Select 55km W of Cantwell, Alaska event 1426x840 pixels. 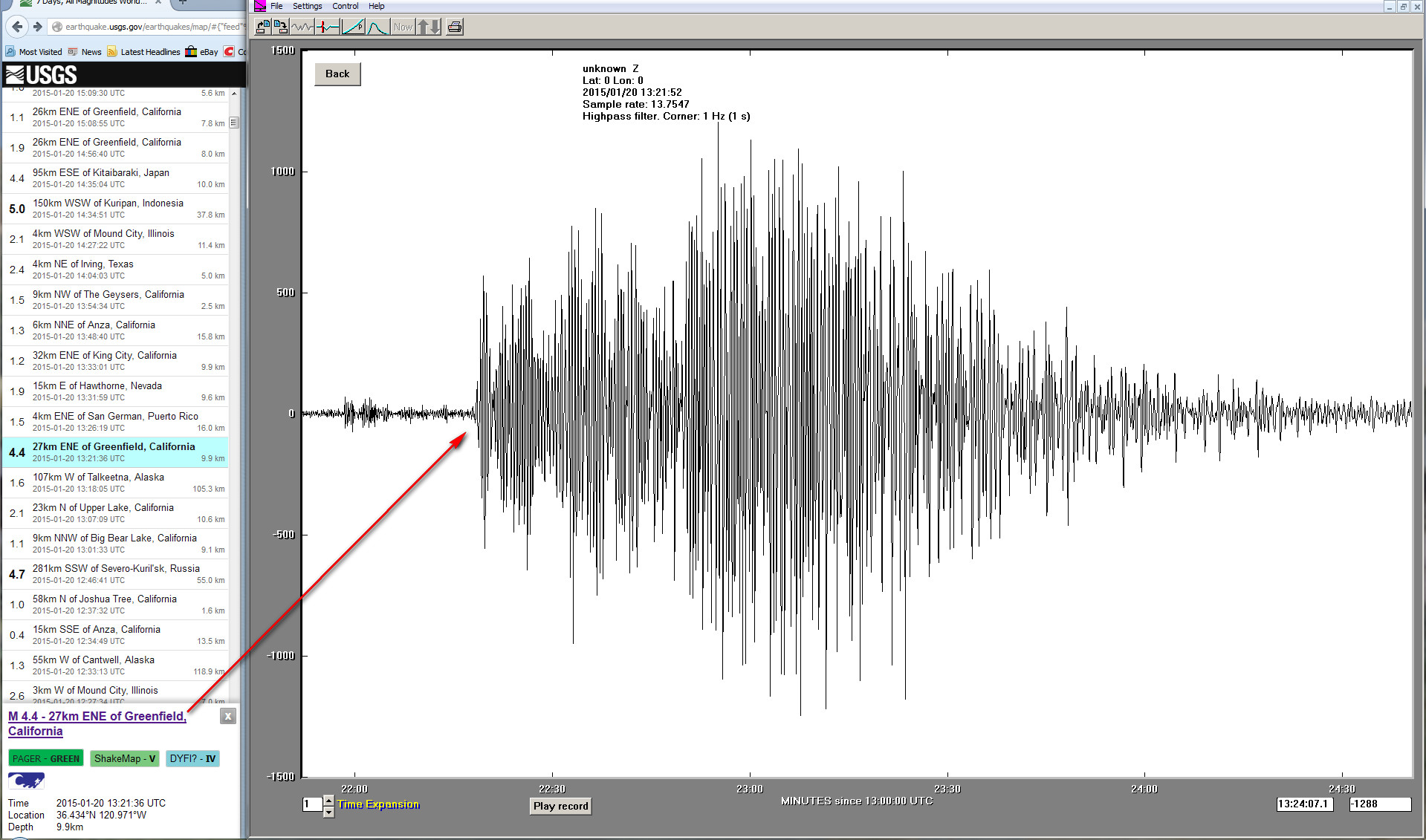[115, 665]
